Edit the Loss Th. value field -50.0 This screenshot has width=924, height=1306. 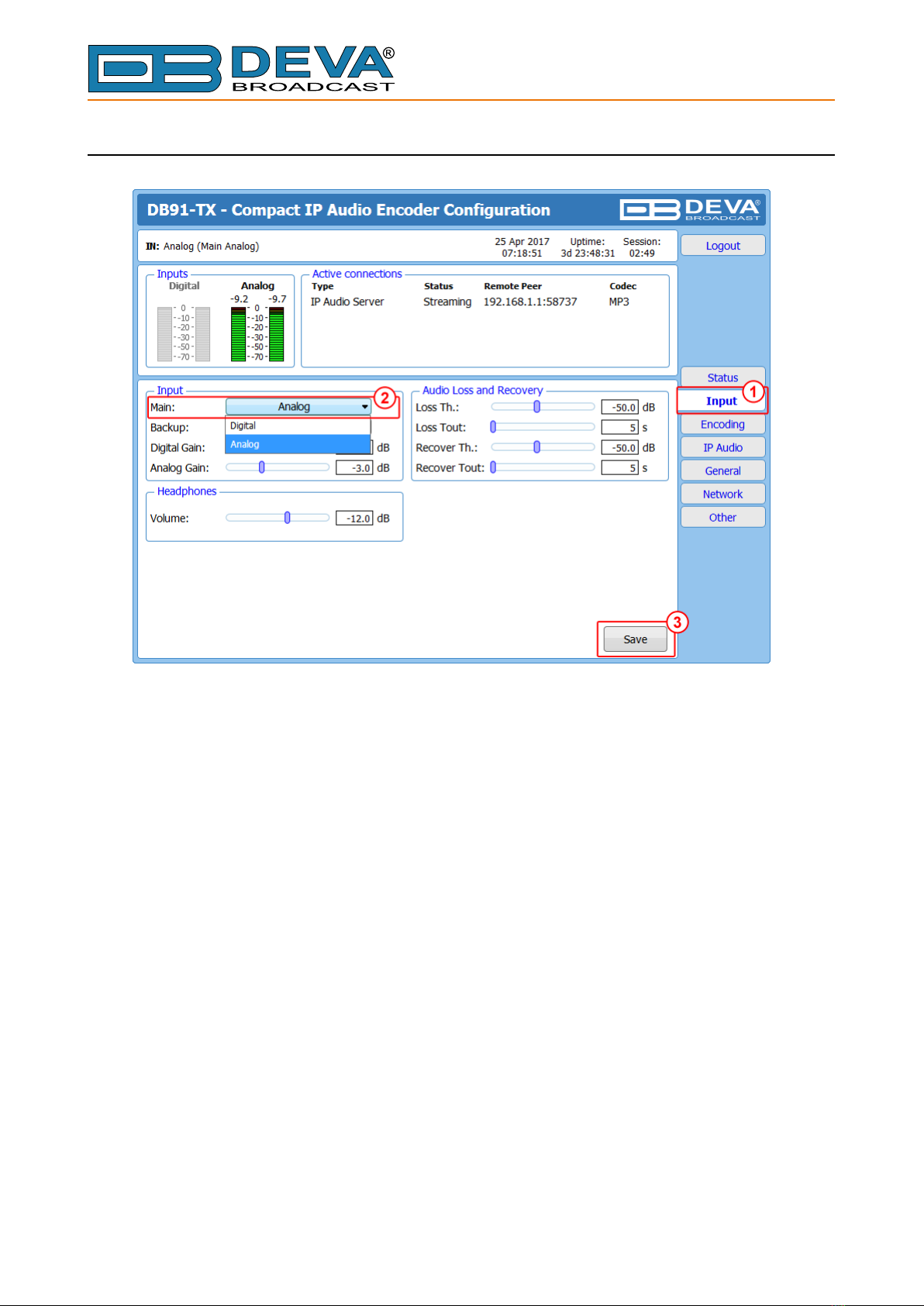620,408
